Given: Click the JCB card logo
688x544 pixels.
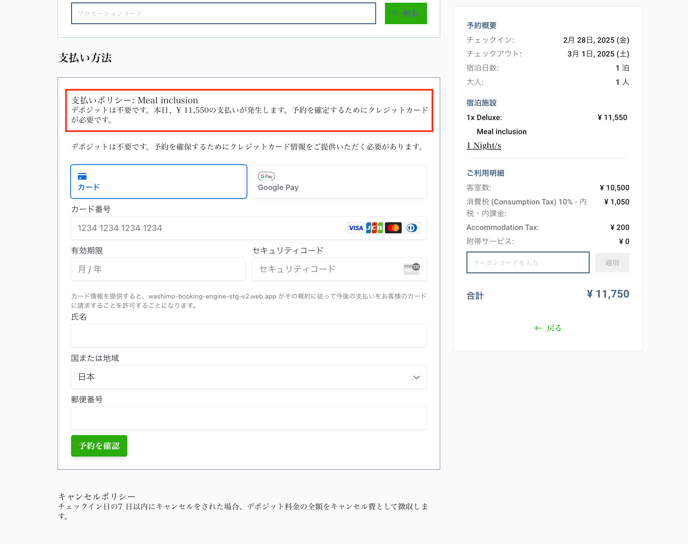Looking at the screenshot, I should coord(375,228).
